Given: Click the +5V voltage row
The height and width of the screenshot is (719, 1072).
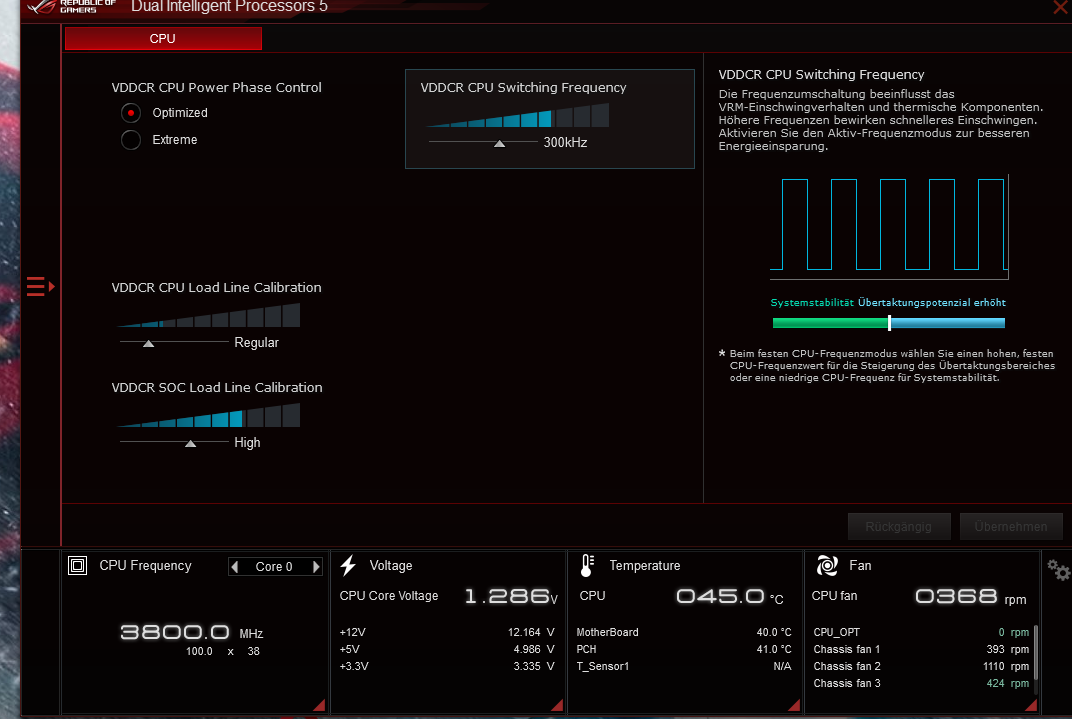Looking at the screenshot, I should point(447,649).
